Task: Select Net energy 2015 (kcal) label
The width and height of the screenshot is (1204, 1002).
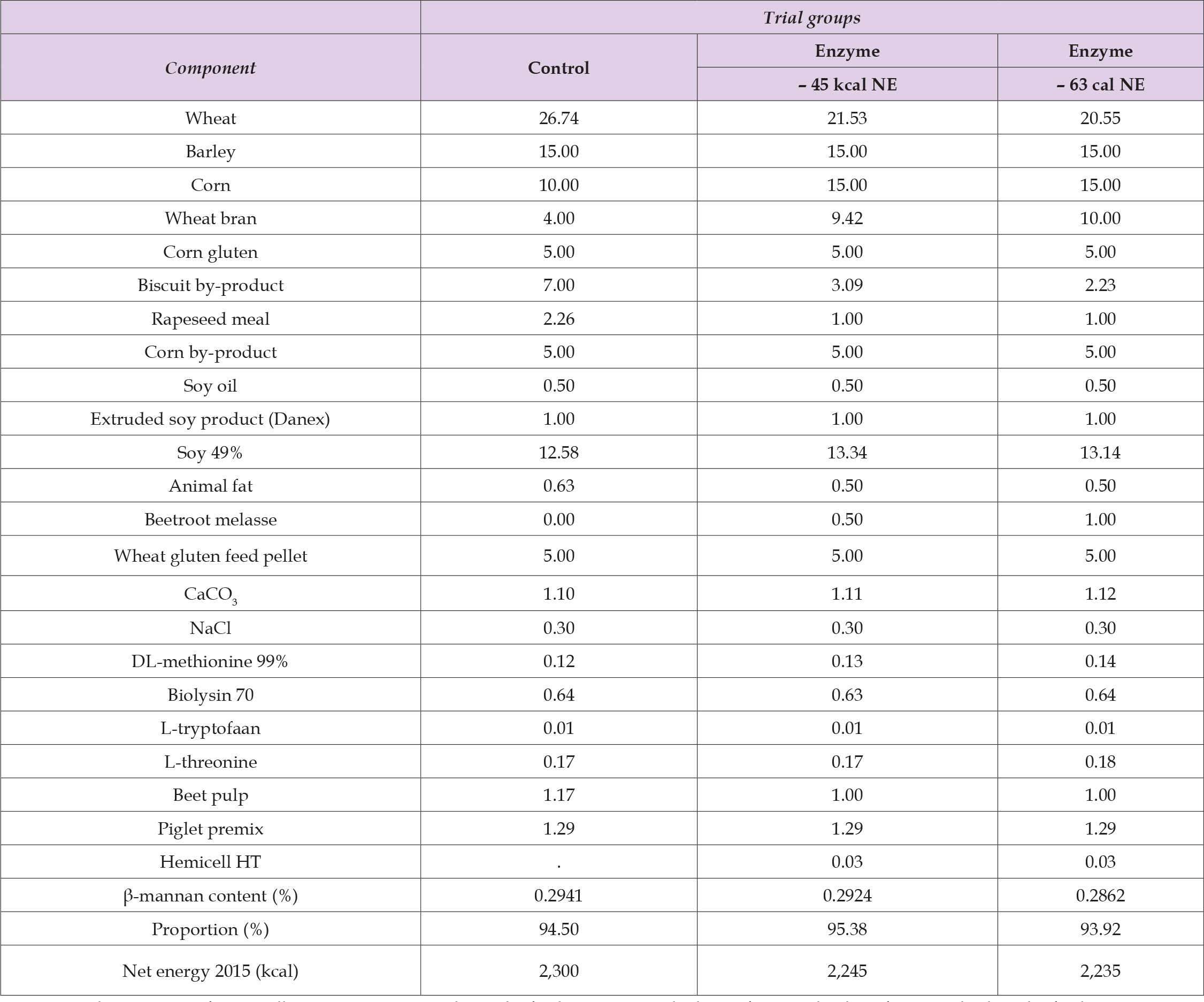Action: coord(210,971)
